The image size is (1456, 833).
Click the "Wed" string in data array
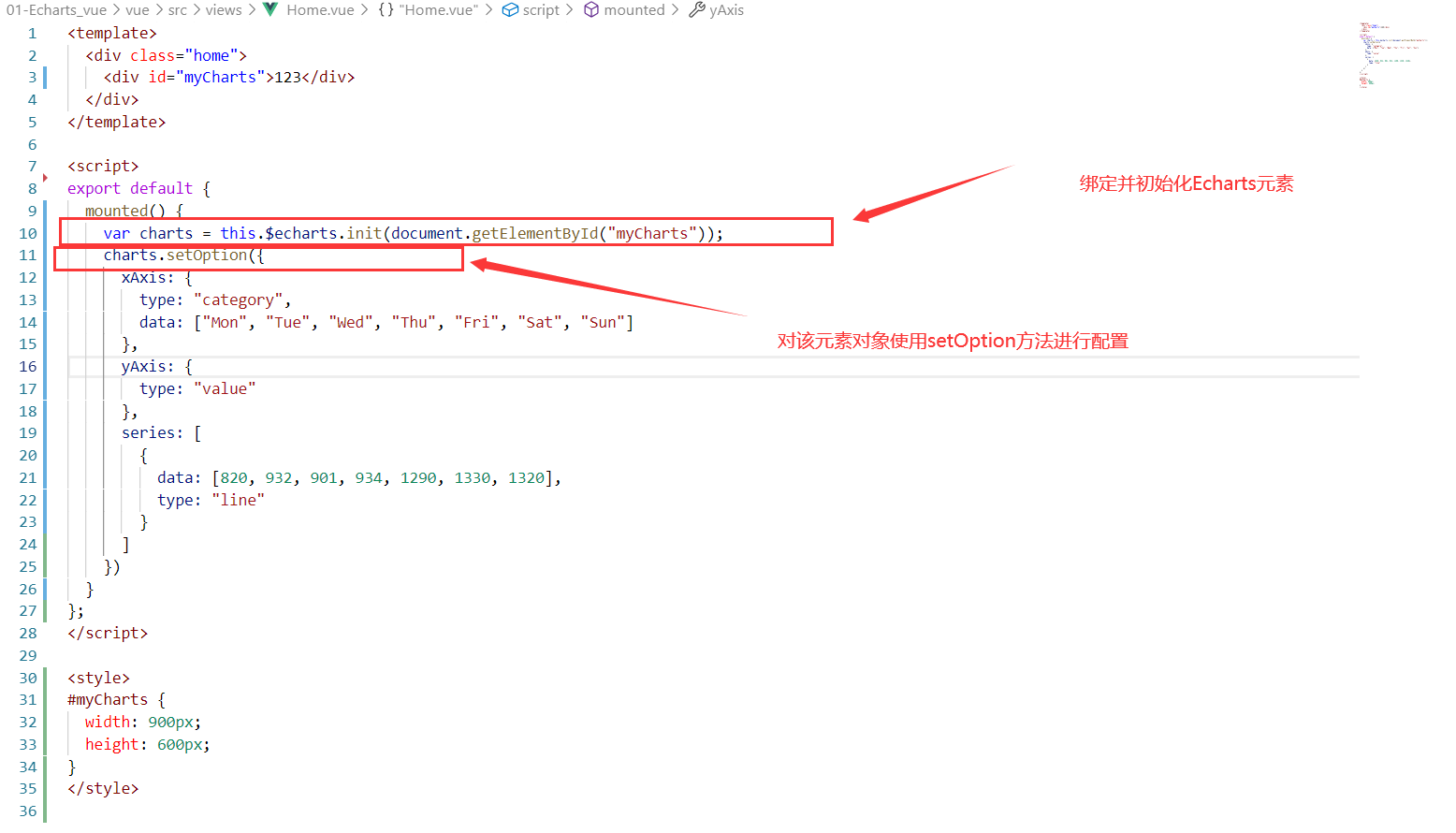[x=351, y=323]
